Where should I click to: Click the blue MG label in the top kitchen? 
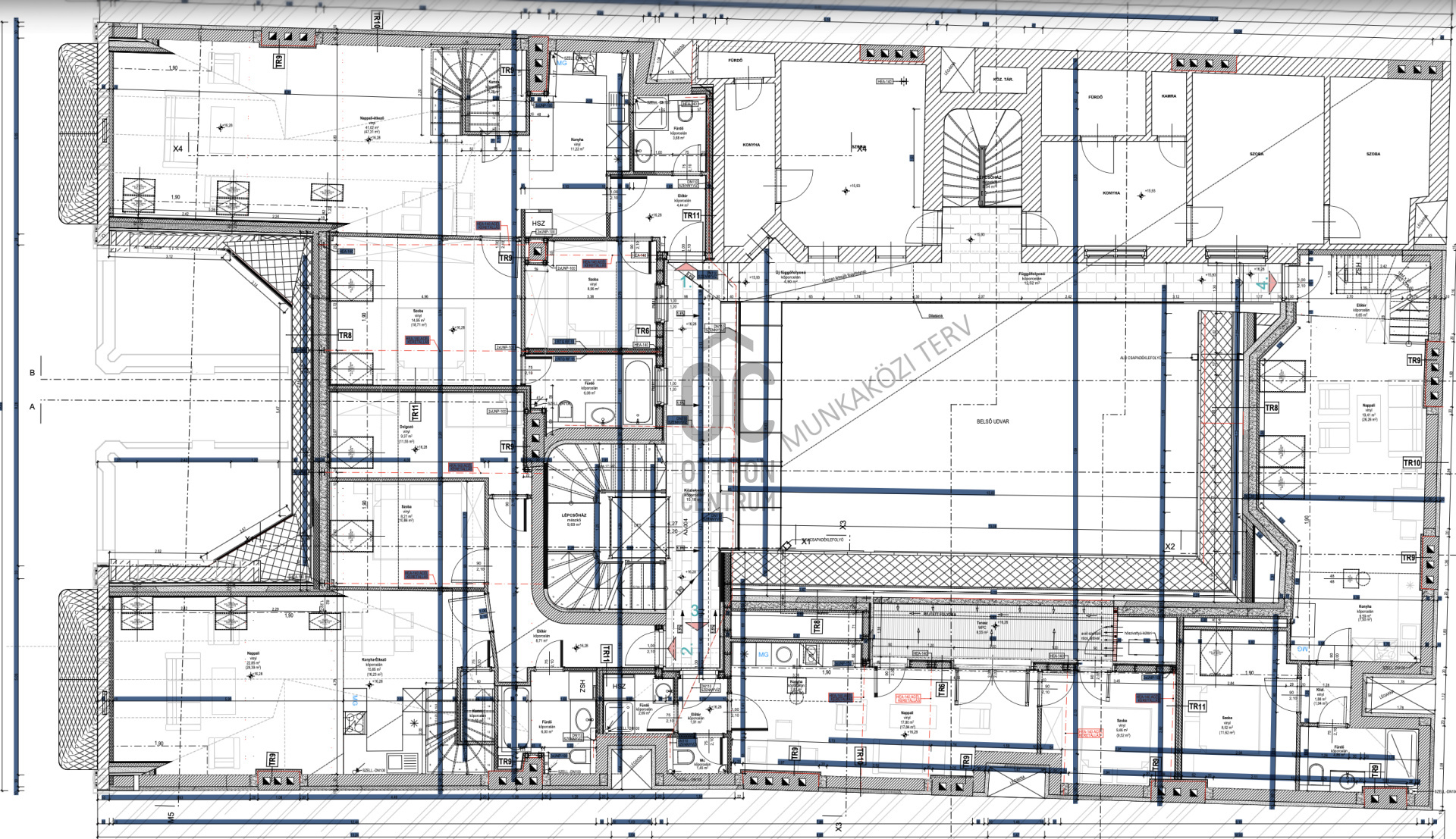[562, 64]
